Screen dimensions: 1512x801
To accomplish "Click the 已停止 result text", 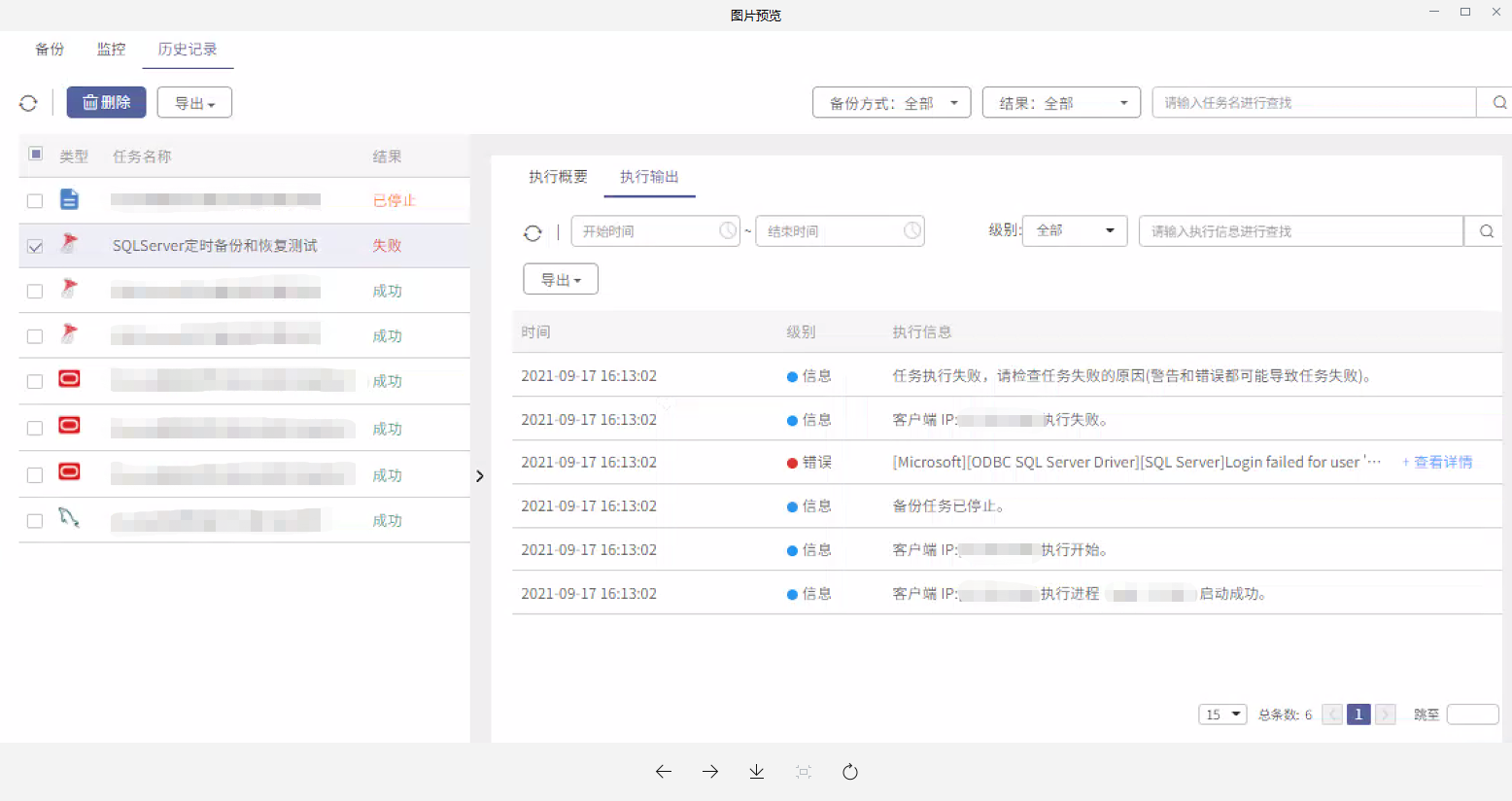I will [394, 200].
